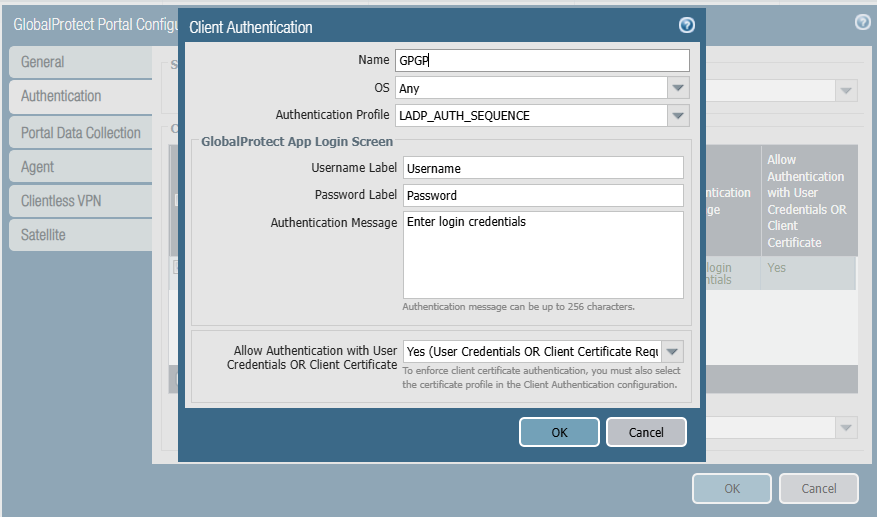Image resolution: width=877 pixels, height=517 pixels.
Task: Expand the Authentication Profile dropdown arrow
Action: [678, 116]
